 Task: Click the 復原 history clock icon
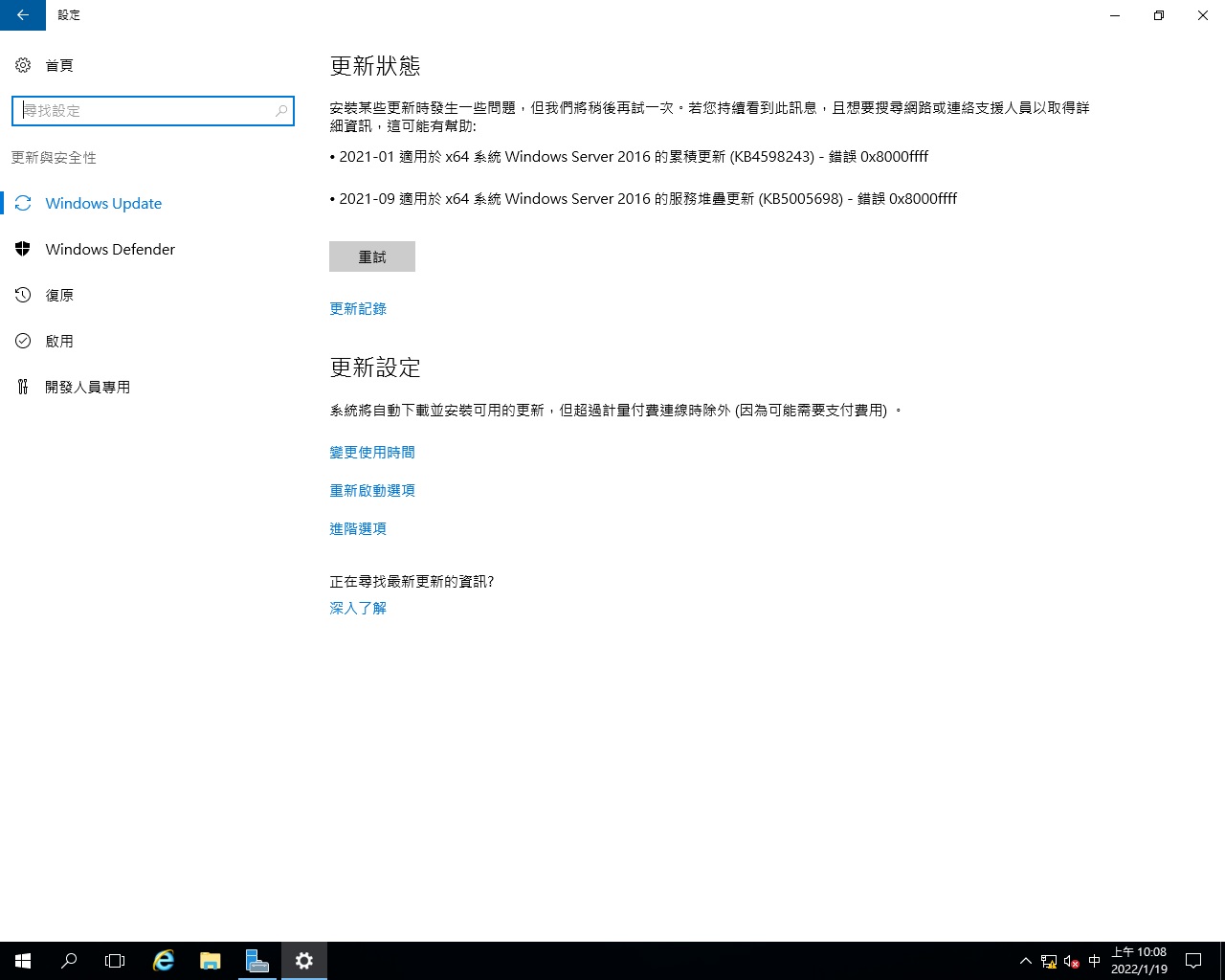point(23,295)
